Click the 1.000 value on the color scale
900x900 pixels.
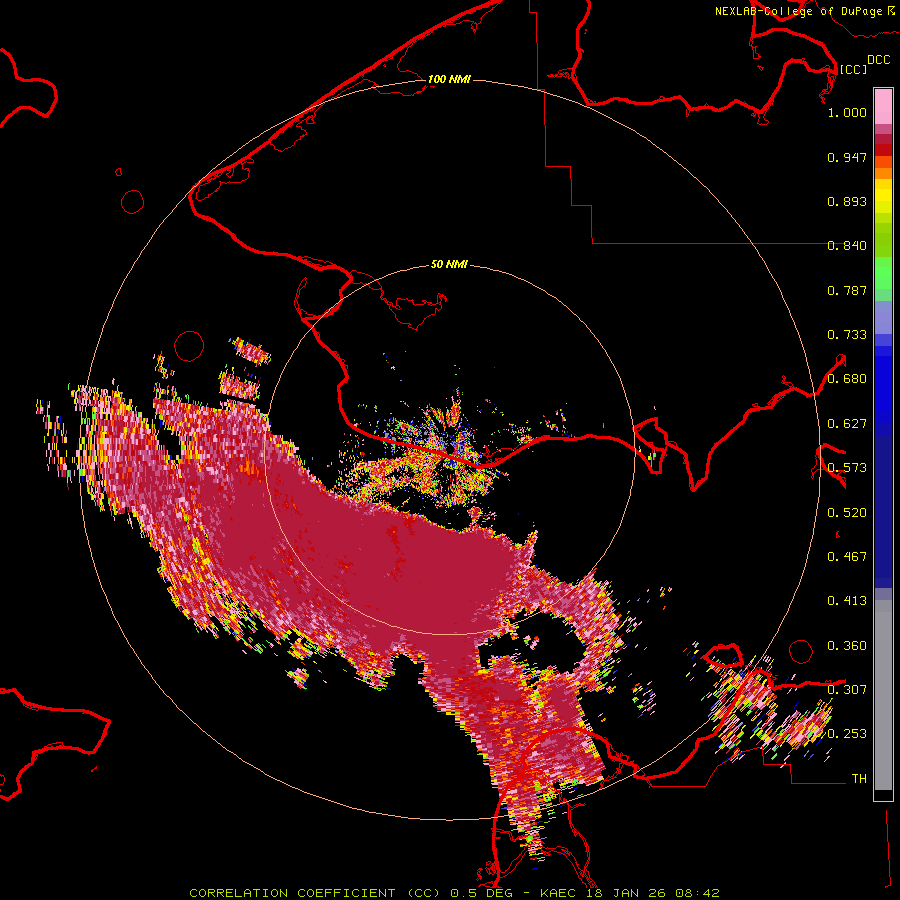847,112
